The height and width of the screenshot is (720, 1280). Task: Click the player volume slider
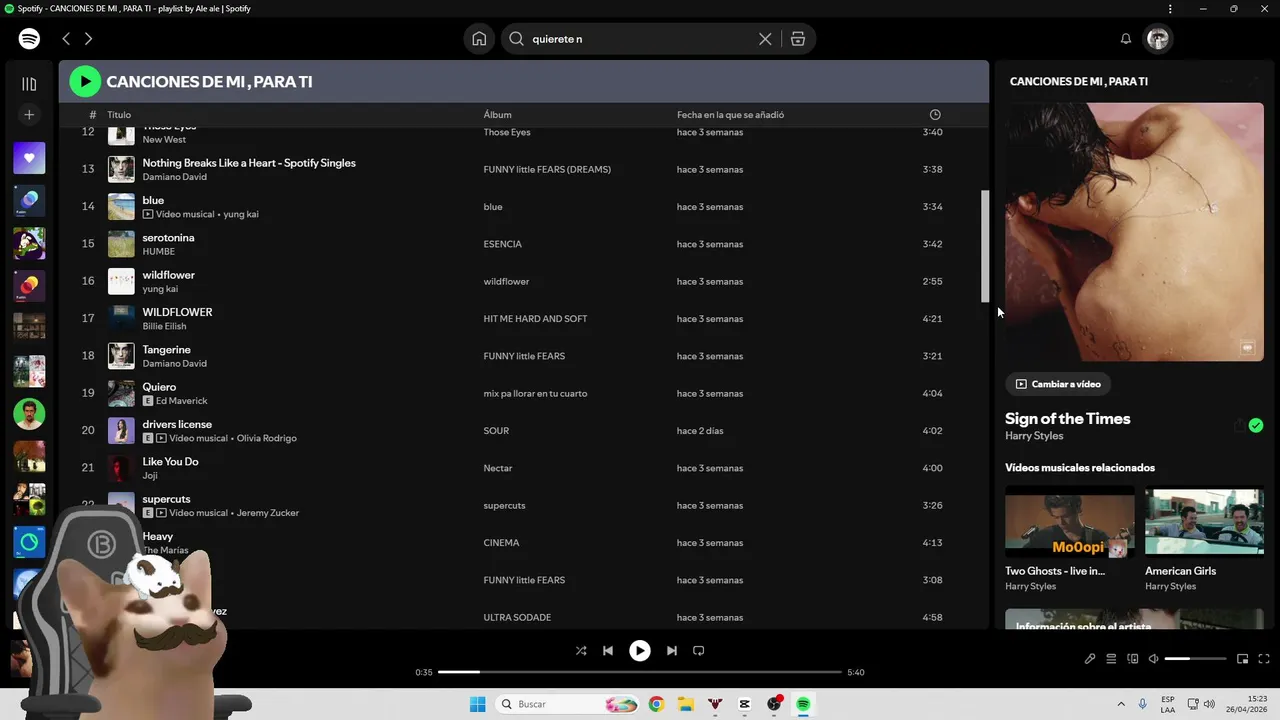pyautogui.click(x=1195, y=659)
